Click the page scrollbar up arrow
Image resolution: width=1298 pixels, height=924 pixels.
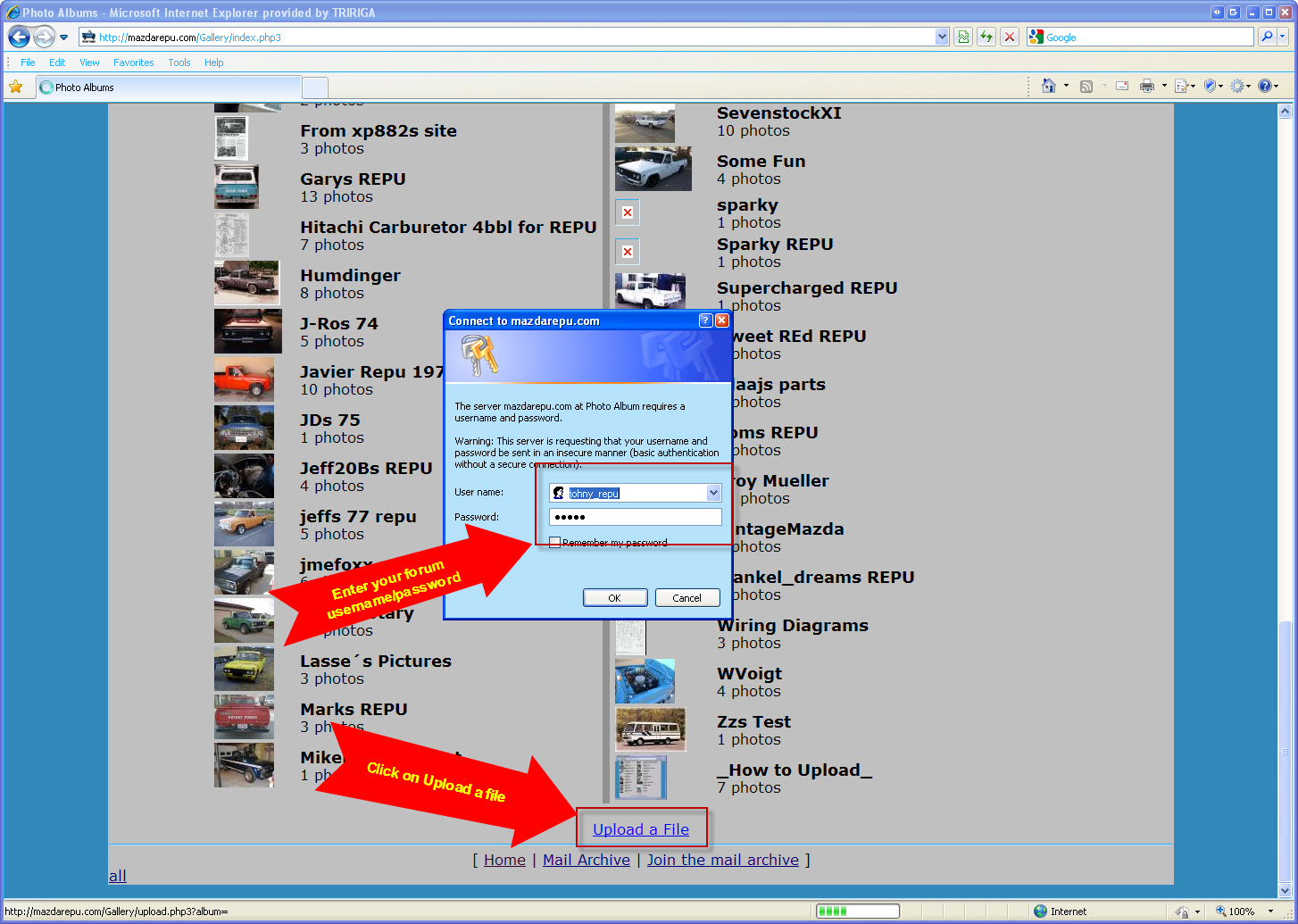[x=1286, y=112]
